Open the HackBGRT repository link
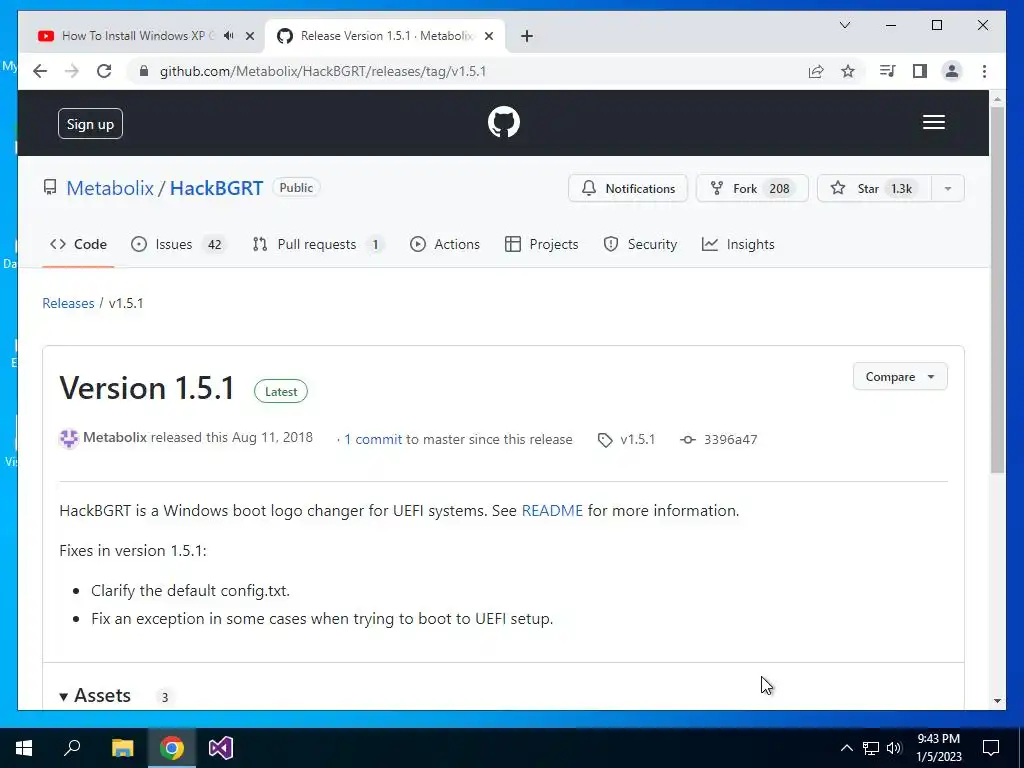This screenshot has height=768, width=1024. coord(216,188)
